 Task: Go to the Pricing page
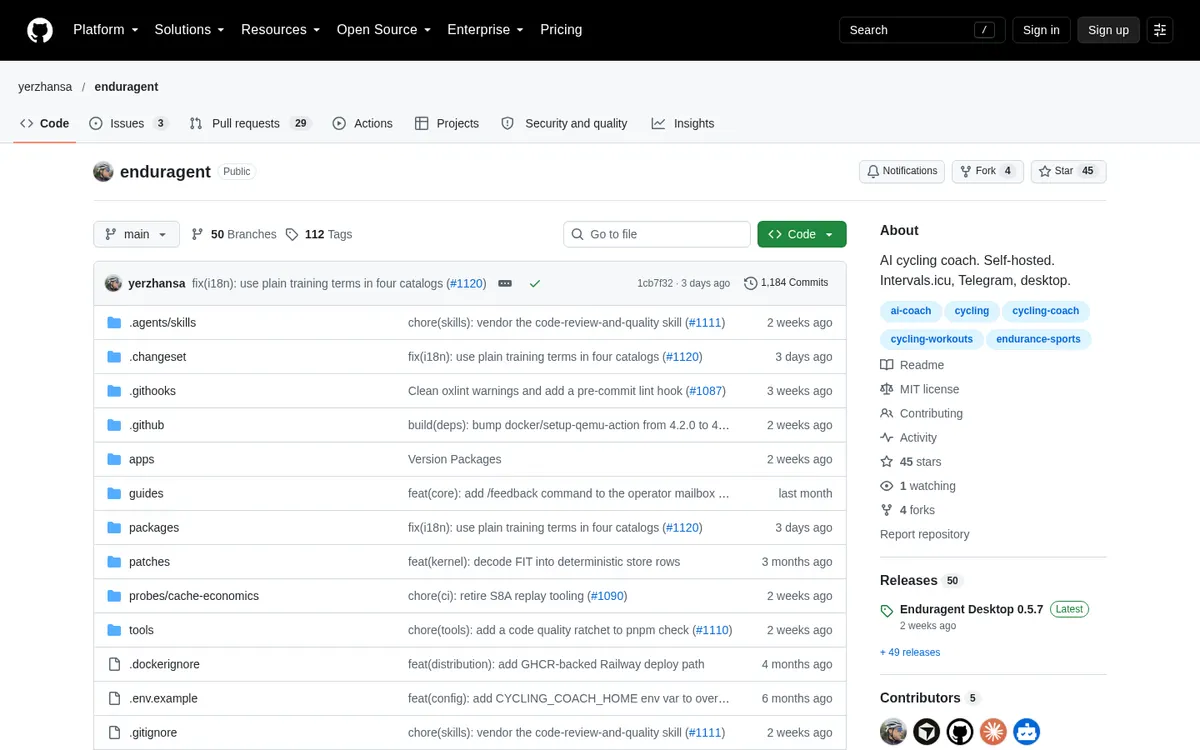click(561, 30)
